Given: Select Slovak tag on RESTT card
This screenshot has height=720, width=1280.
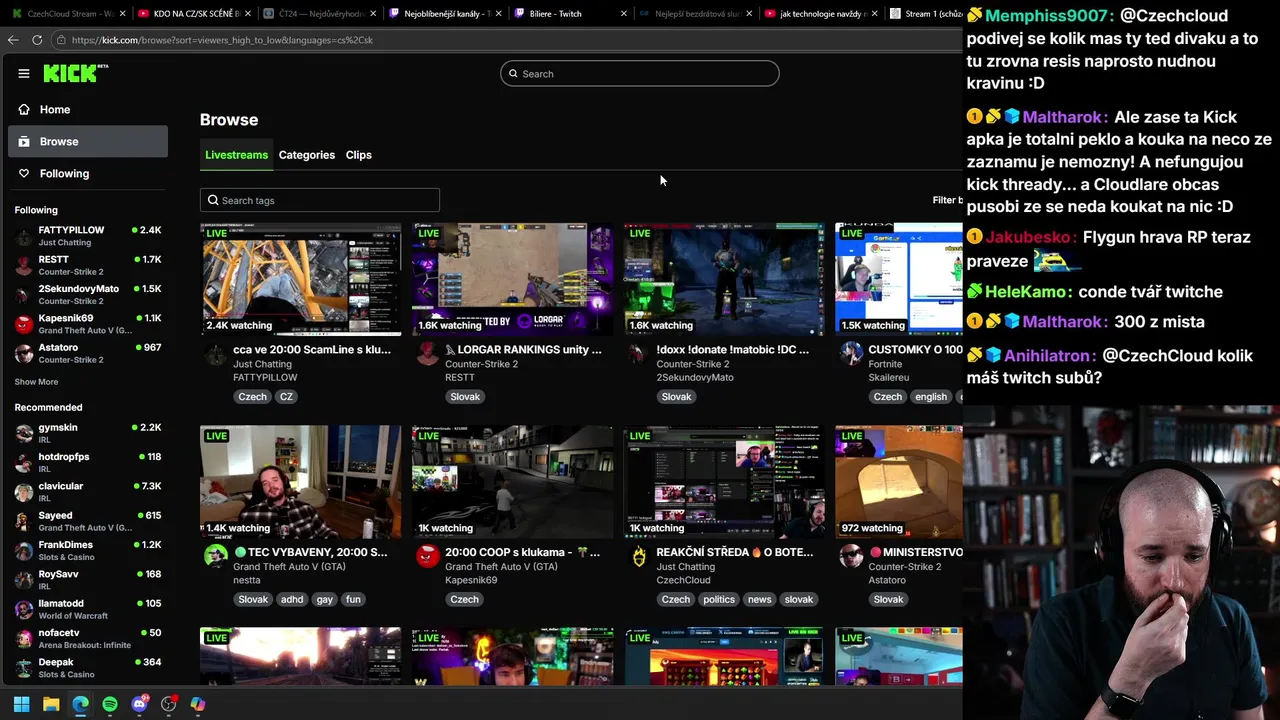Looking at the screenshot, I should coord(465,397).
